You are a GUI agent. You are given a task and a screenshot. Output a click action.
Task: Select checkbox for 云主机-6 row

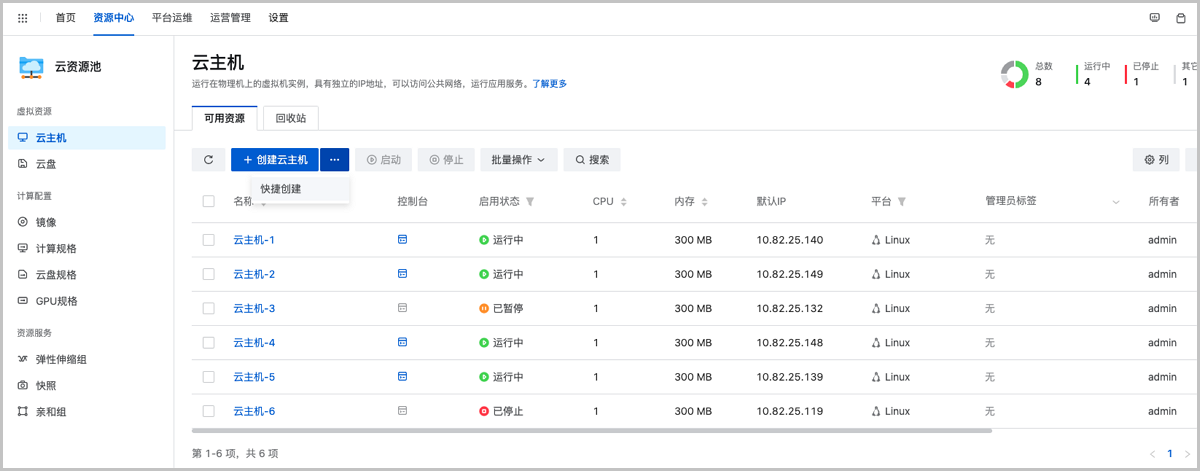209,411
